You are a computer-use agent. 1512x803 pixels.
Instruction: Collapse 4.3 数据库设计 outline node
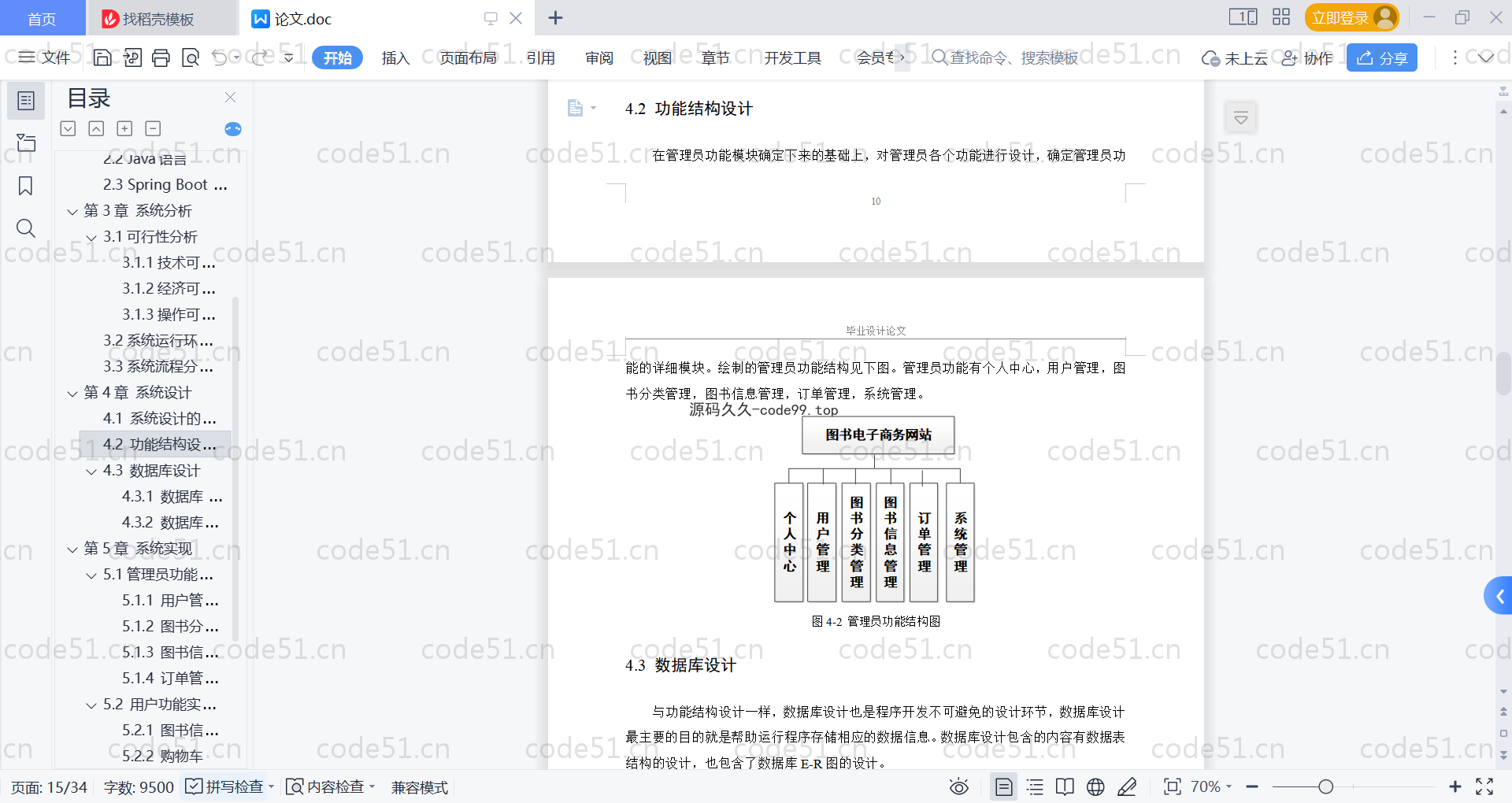91,471
